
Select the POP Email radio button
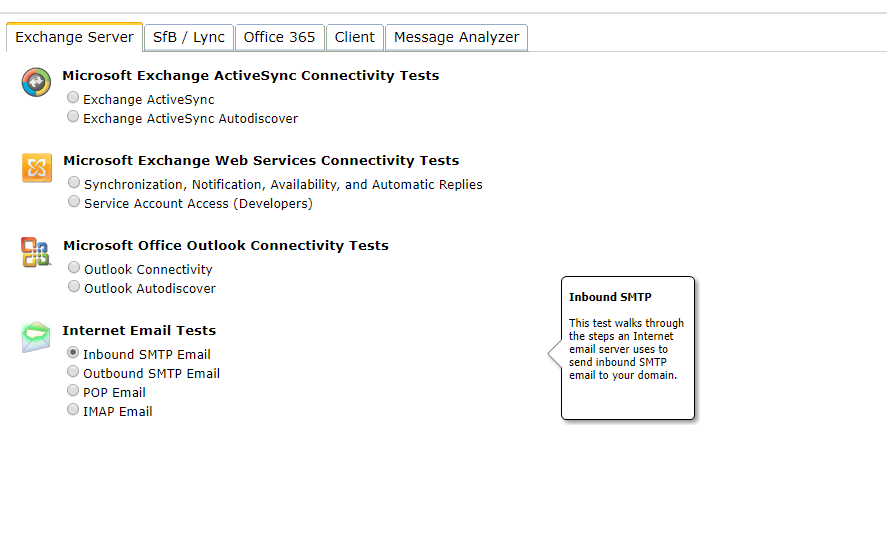tap(73, 390)
